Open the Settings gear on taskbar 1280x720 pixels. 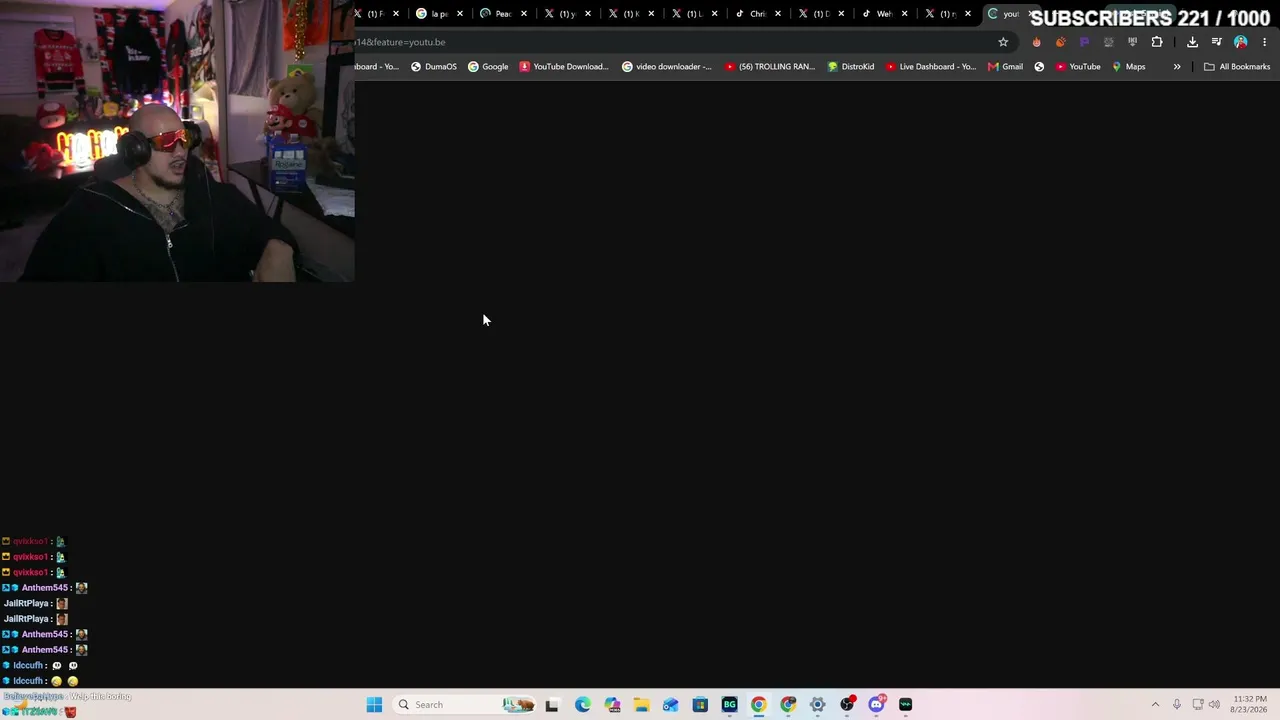point(817,705)
